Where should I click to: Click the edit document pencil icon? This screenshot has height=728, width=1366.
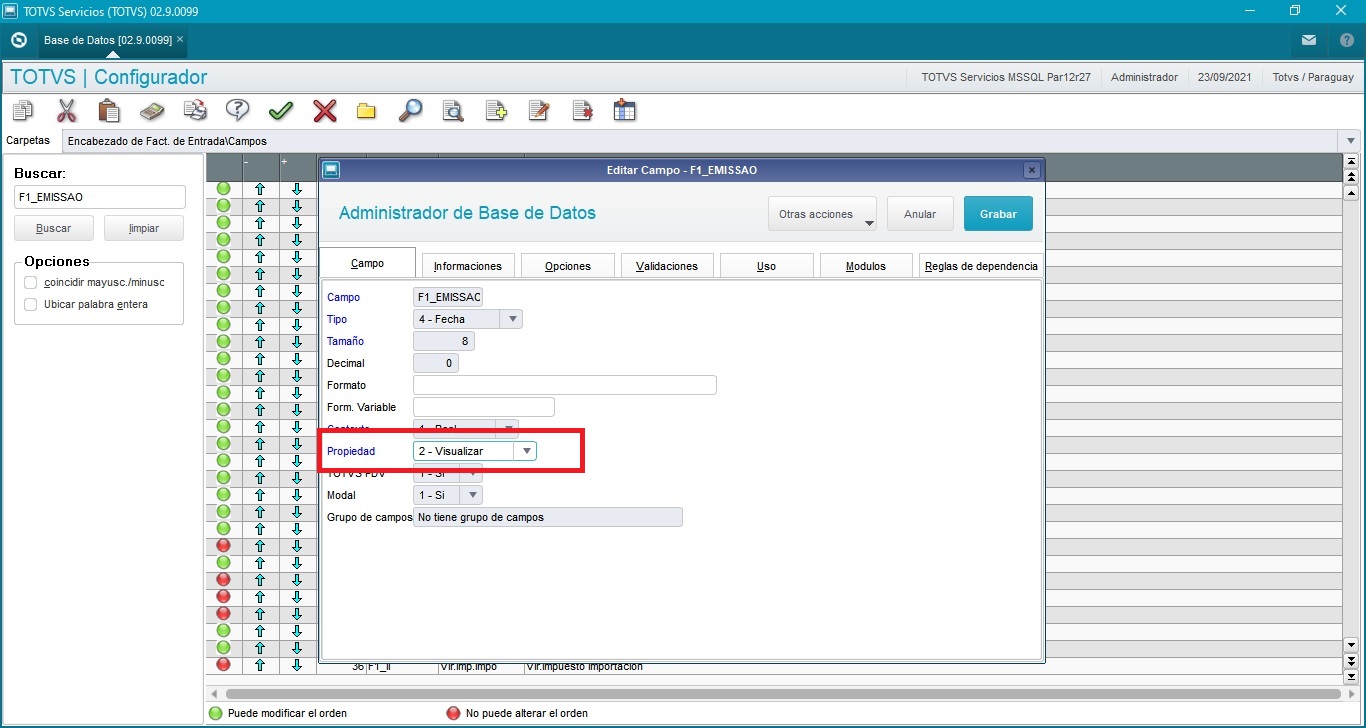click(x=539, y=110)
